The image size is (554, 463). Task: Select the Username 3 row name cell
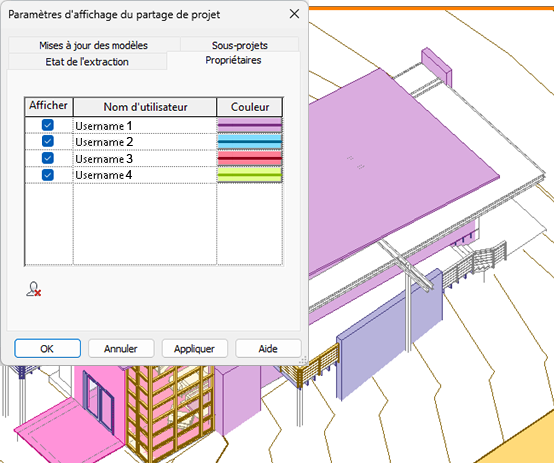click(x=145, y=158)
